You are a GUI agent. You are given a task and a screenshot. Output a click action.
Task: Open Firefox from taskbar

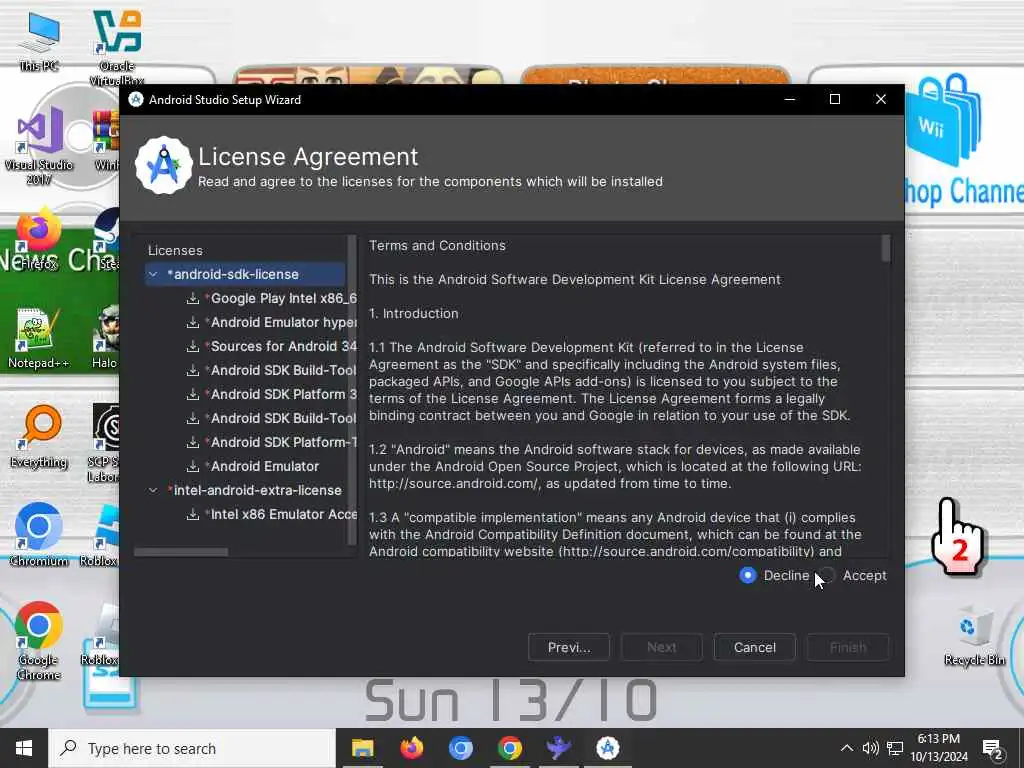coord(411,748)
